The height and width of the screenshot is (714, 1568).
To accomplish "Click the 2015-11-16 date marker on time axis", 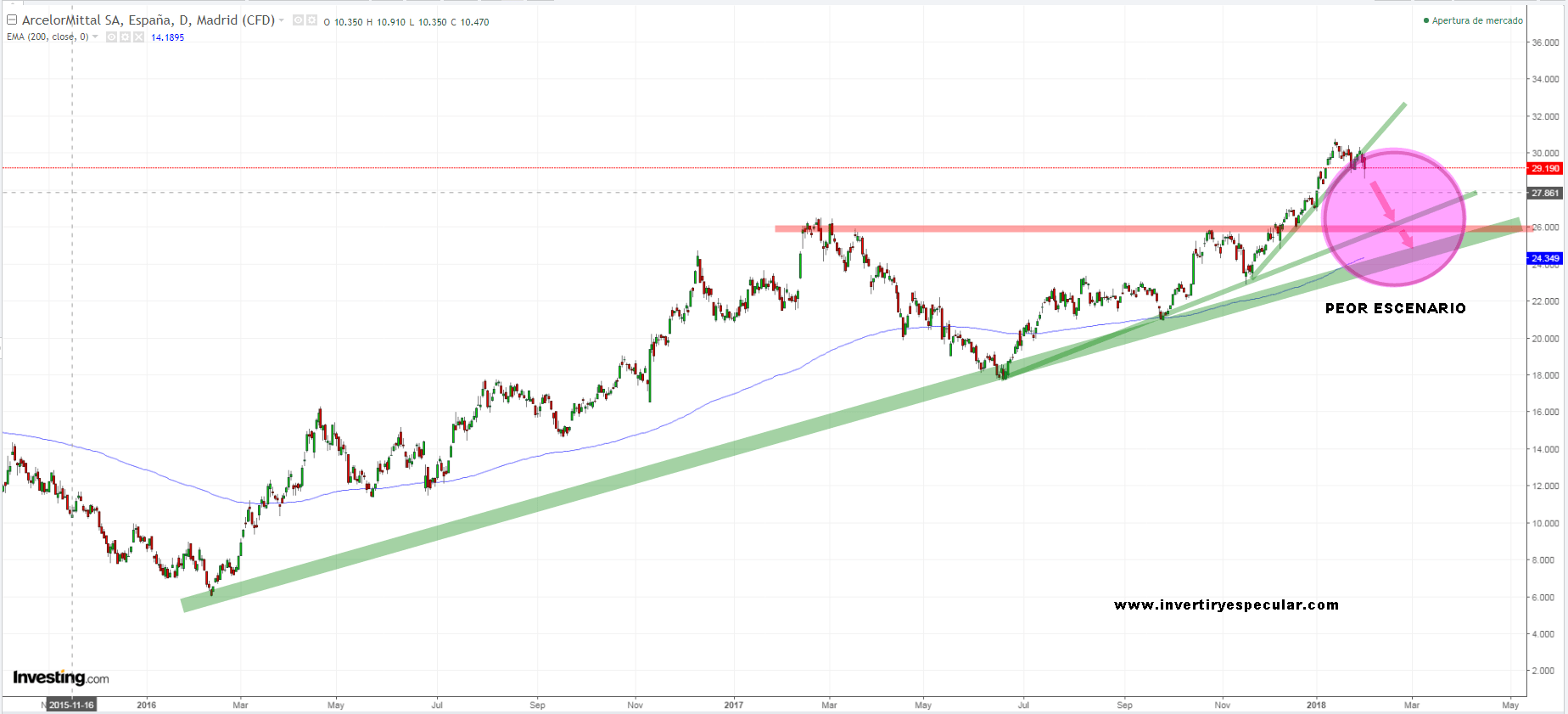I will 71,705.
